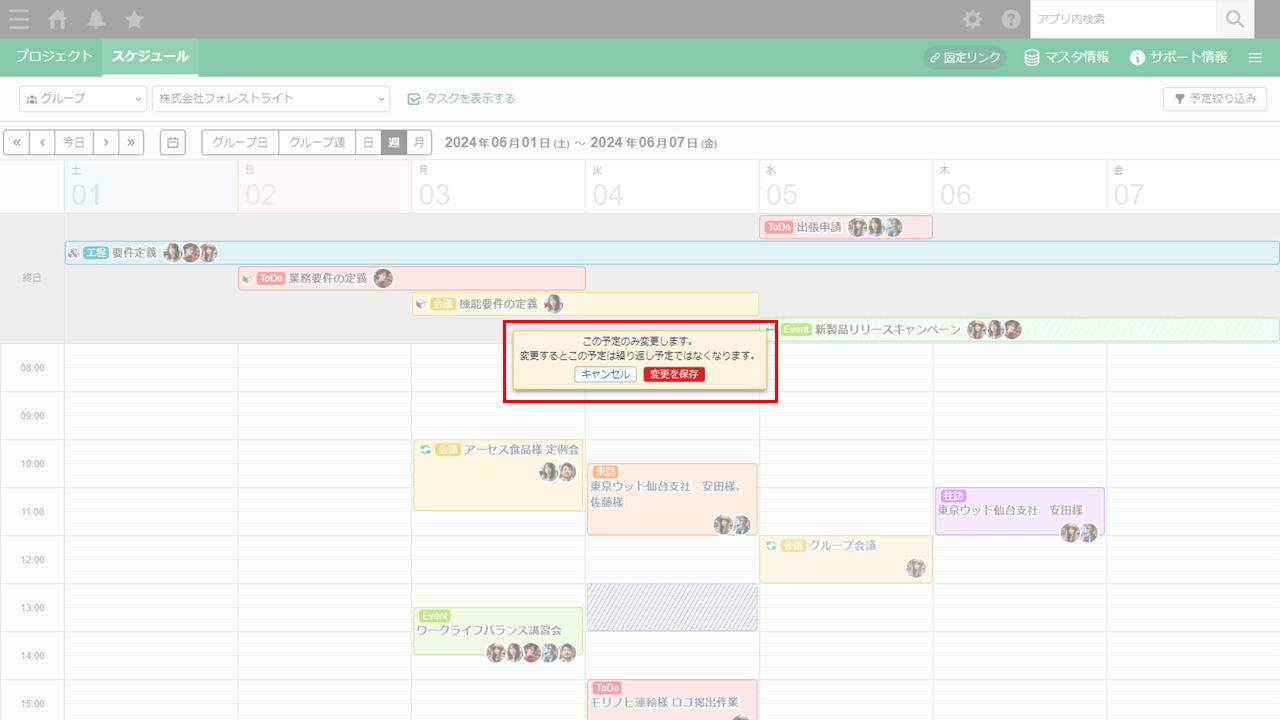Go to home via house icon
This screenshot has height=720, width=1280.
click(58, 19)
